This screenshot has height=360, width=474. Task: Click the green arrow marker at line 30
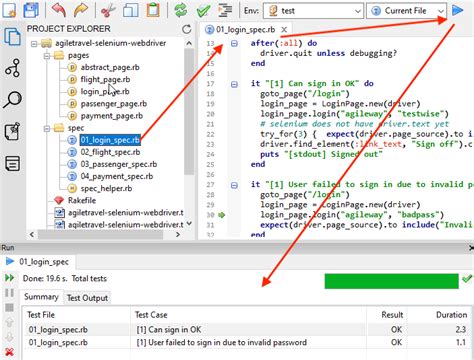coord(222,215)
